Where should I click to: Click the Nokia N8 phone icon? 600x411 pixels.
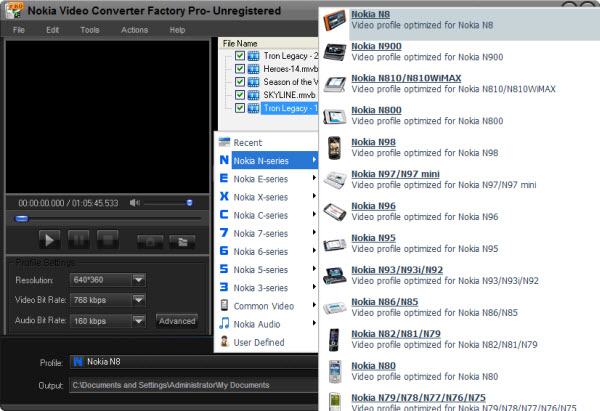tap(334, 20)
